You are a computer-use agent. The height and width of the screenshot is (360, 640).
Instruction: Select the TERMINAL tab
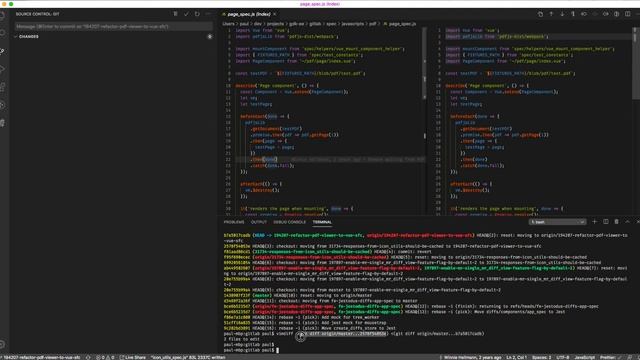pyautogui.click(x=322, y=222)
